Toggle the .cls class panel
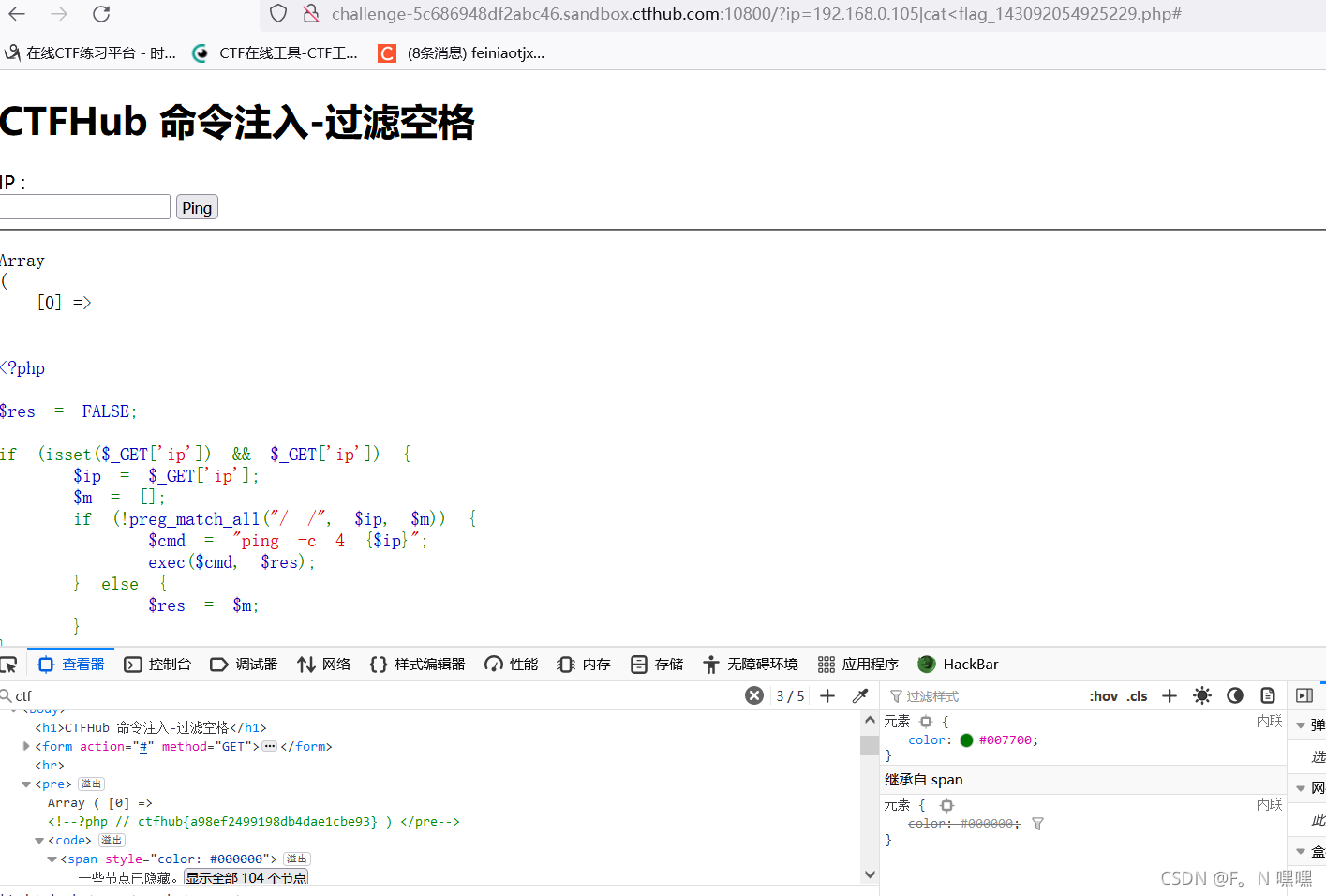This screenshot has width=1326, height=896. click(1138, 695)
